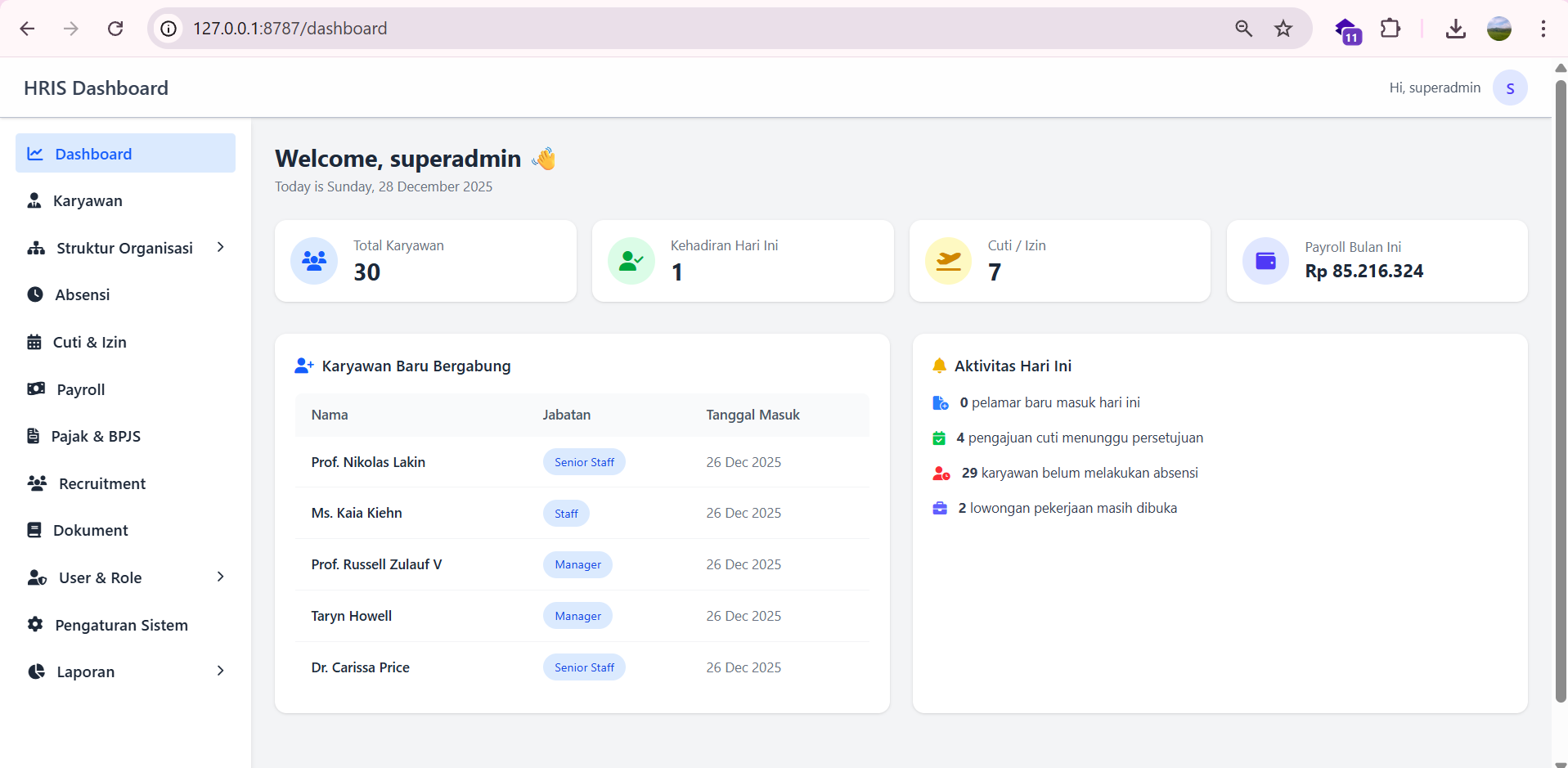Click the Kehadiran Hari Ini check icon
Viewport: 1568px width, 768px height.
631,261
